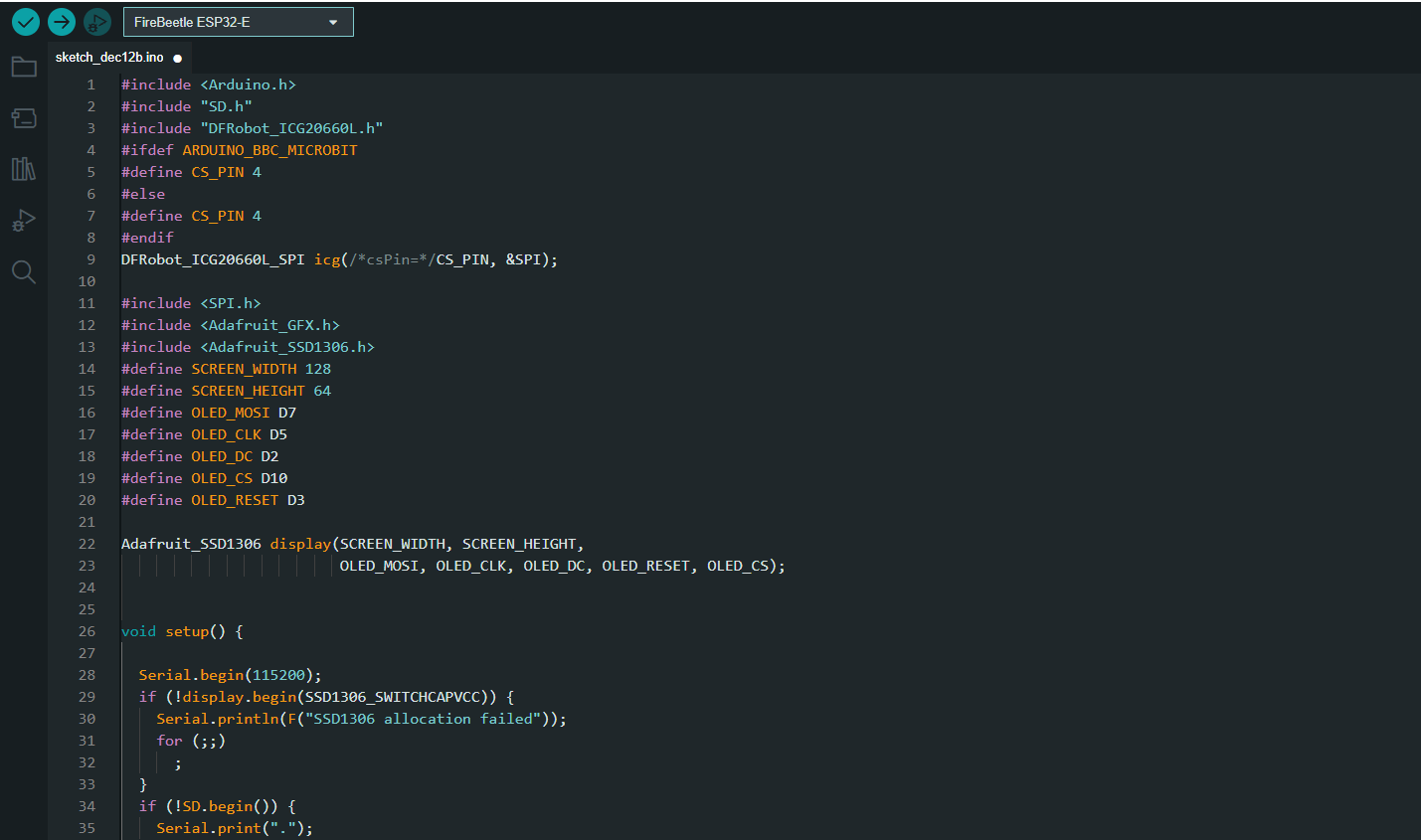
Task: Expand the board selection list via its chevron
Action: coord(335,20)
